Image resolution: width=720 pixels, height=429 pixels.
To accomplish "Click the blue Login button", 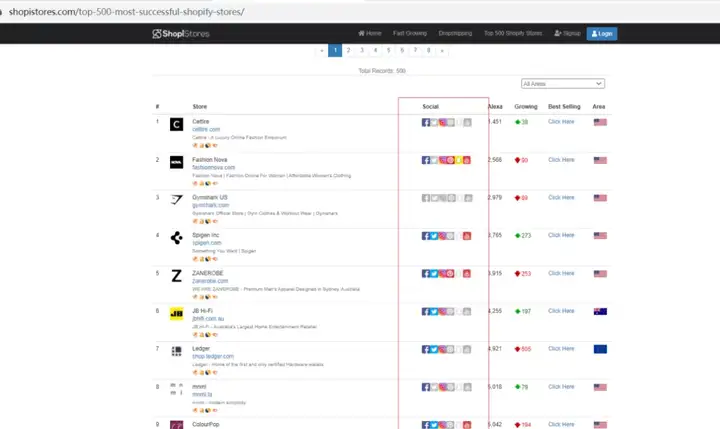I will pos(602,34).
